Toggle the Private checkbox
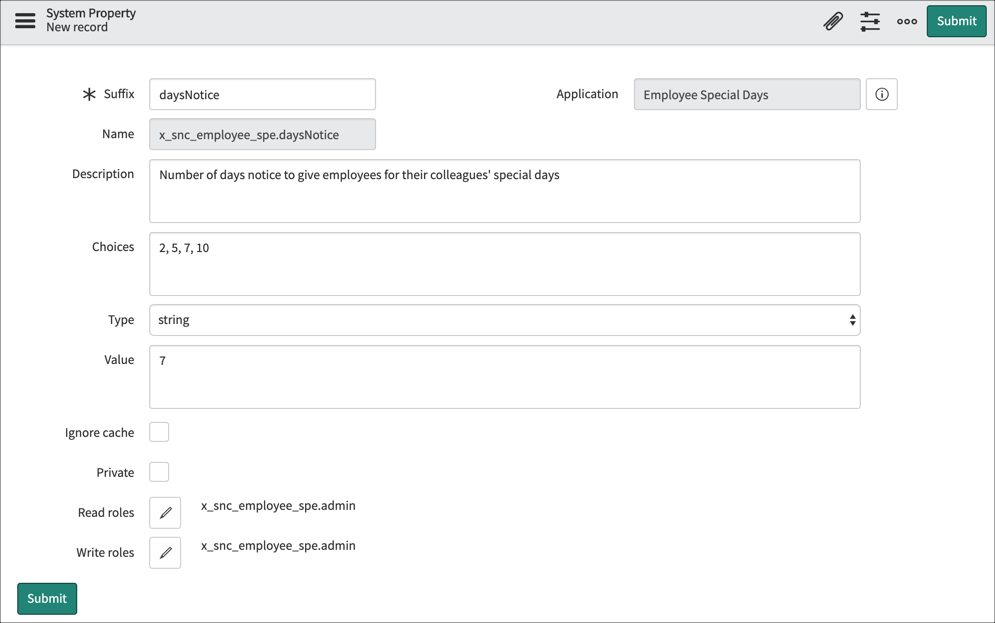 tap(159, 472)
